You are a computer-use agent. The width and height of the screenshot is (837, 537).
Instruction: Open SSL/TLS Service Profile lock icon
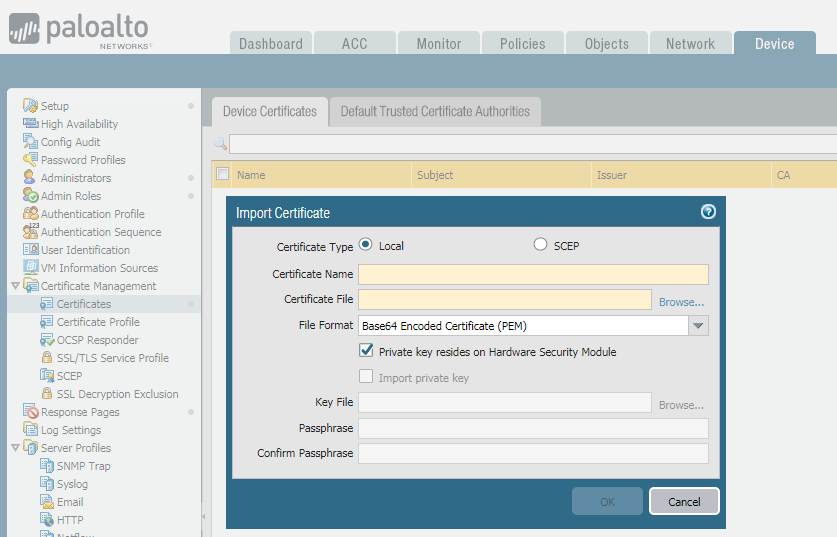[x=47, y=358]
